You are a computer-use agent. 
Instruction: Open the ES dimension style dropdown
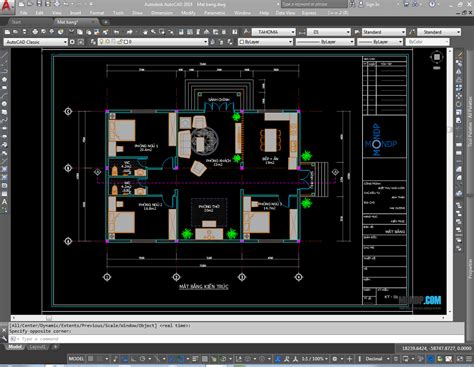pos(348,32)
